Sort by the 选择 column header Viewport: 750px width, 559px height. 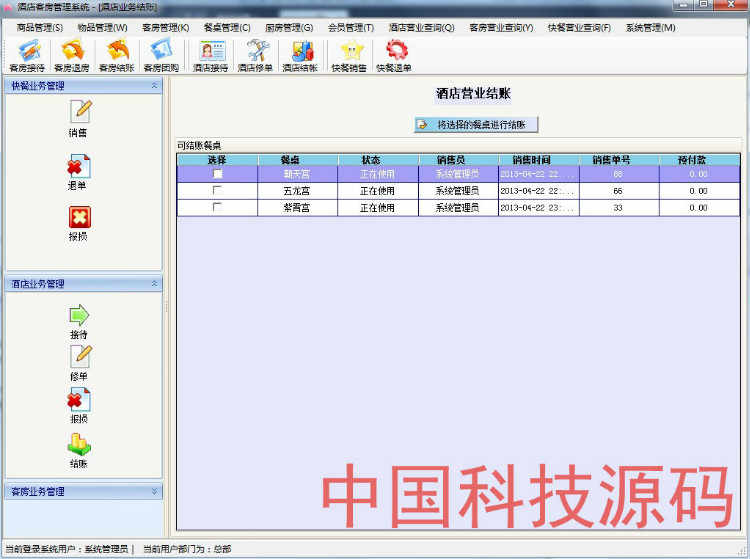[217, 160]
